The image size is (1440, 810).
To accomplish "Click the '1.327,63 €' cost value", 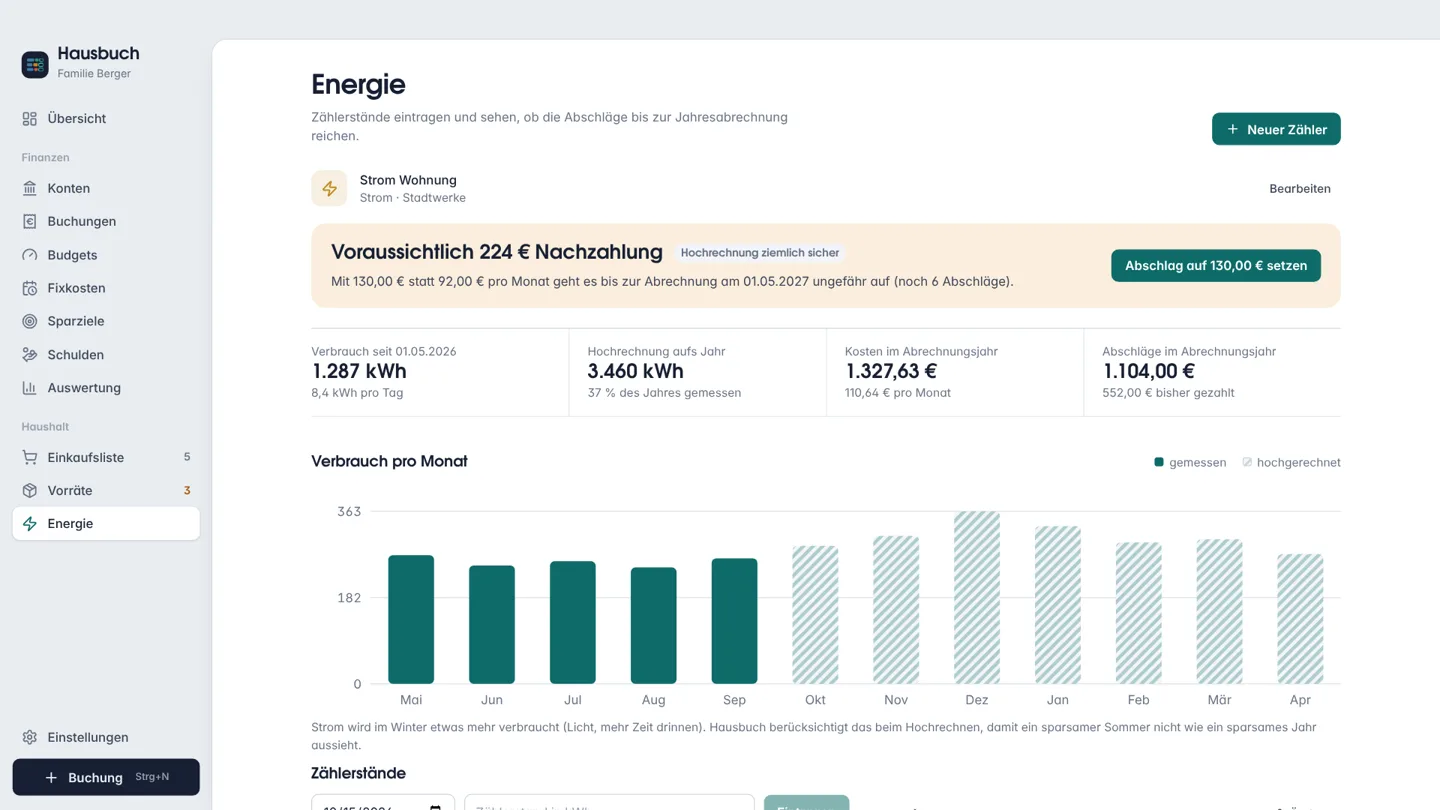I will coord(891,371).
